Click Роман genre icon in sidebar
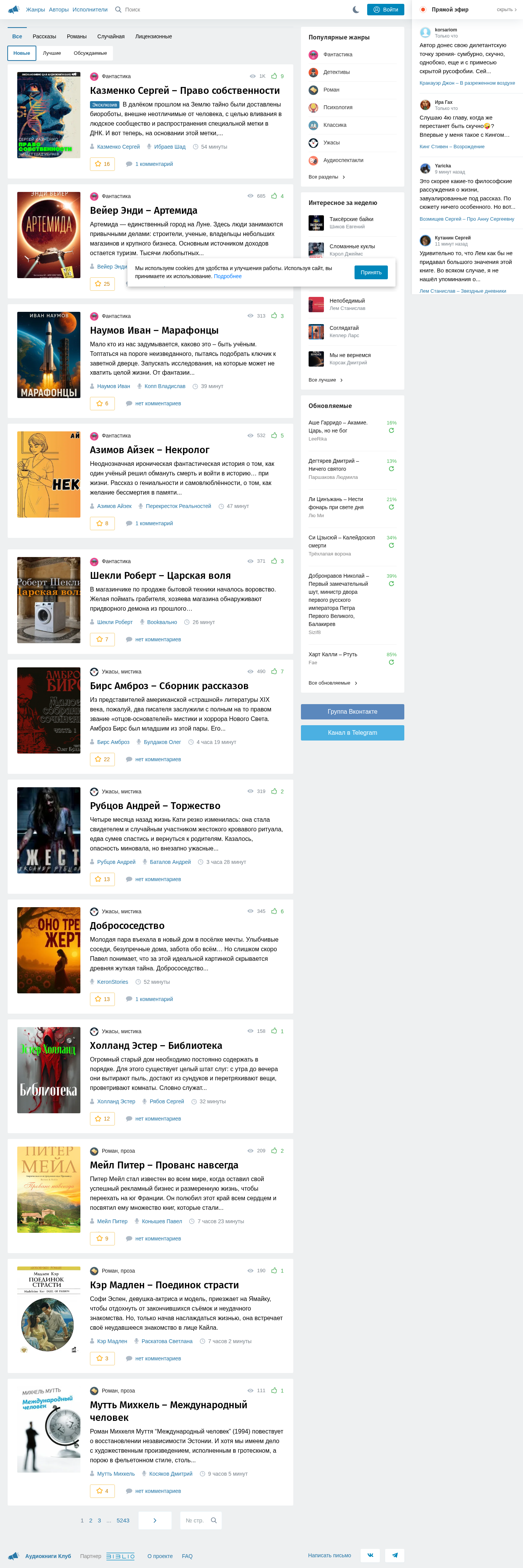Screen dimensions: 523x1568 [x=313, y=90]
